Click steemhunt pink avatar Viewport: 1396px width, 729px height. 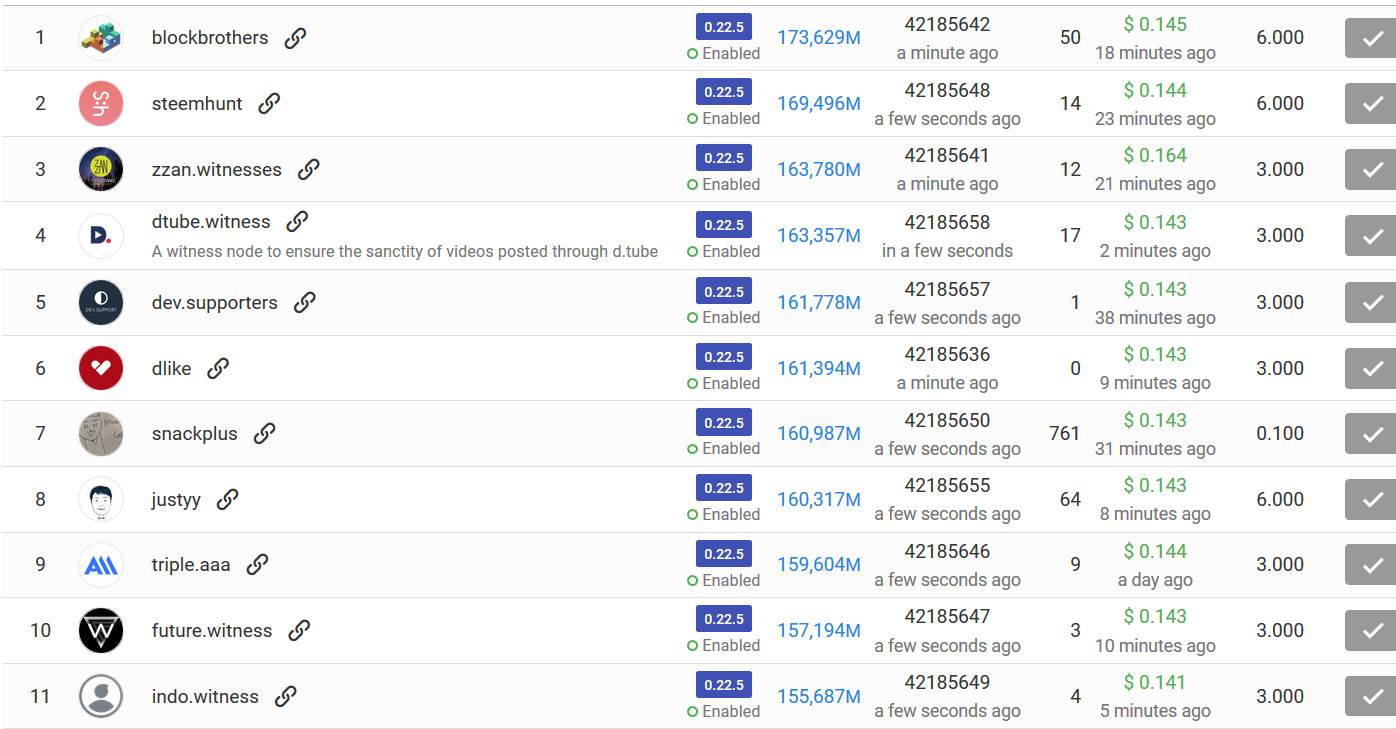[101, 103]
